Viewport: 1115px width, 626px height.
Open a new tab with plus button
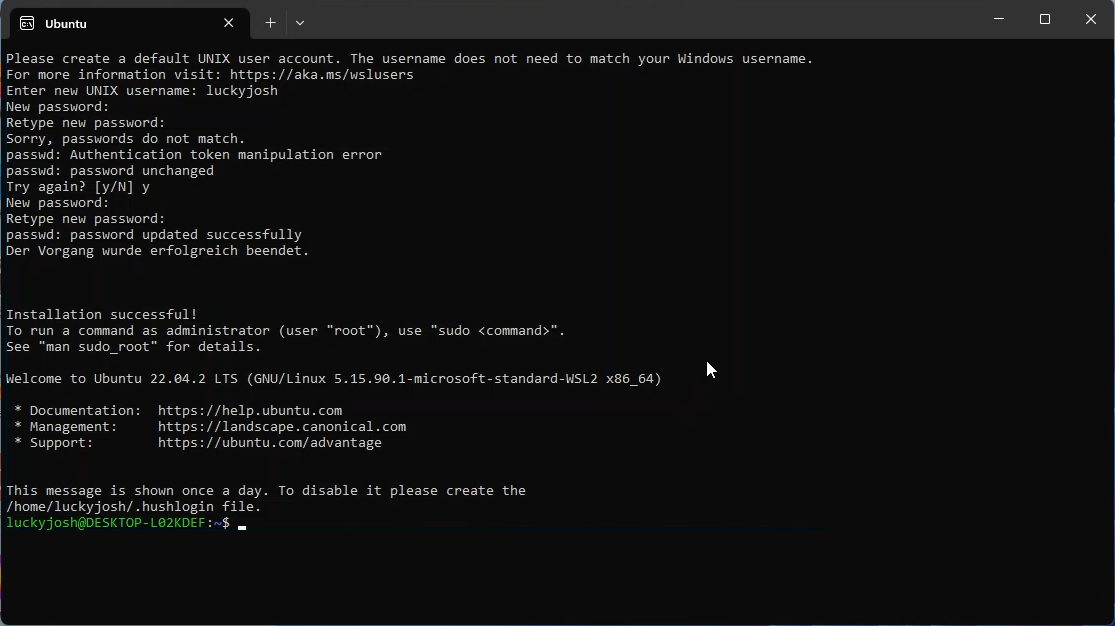pyautogui.click(x=270, y=23)
